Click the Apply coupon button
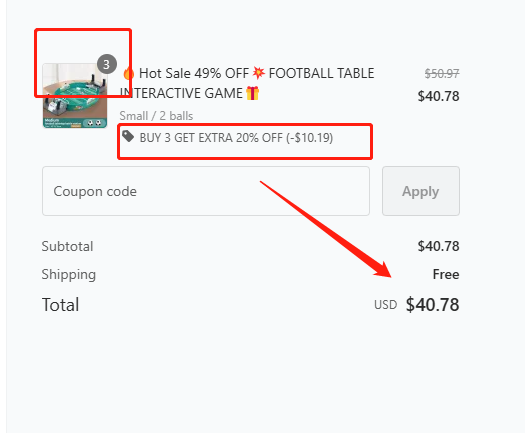525x433 pixels. coord(421,191)
